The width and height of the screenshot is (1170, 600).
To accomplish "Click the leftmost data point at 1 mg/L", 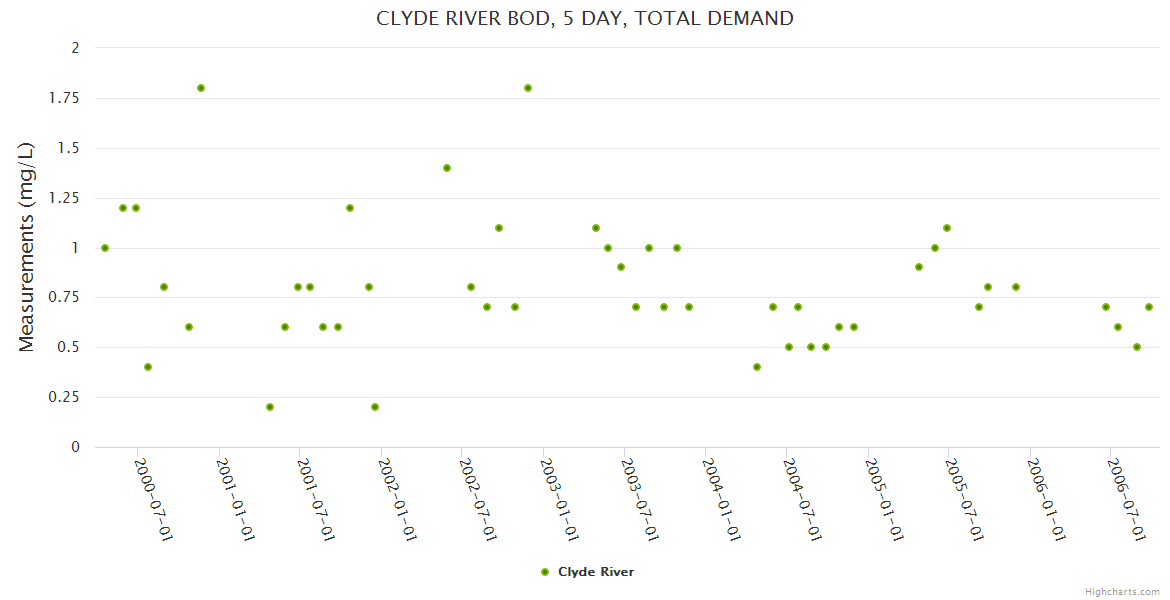I will pyautogui.click(x=105, y=248).
